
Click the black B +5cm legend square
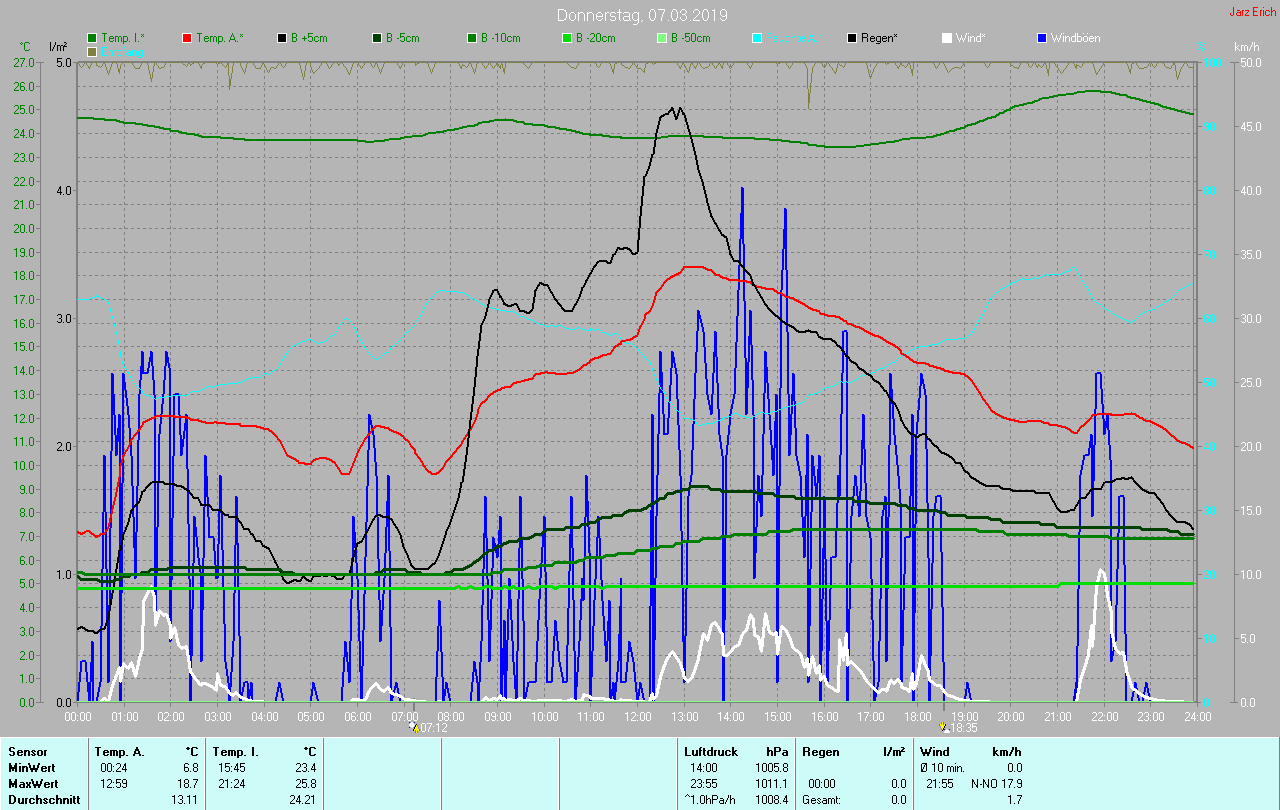coord(283,38)
